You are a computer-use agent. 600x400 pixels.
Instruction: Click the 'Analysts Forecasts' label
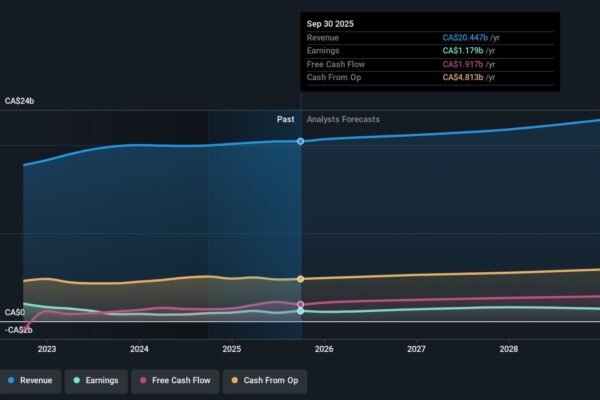pyautogui.click(x=343, y=119)
